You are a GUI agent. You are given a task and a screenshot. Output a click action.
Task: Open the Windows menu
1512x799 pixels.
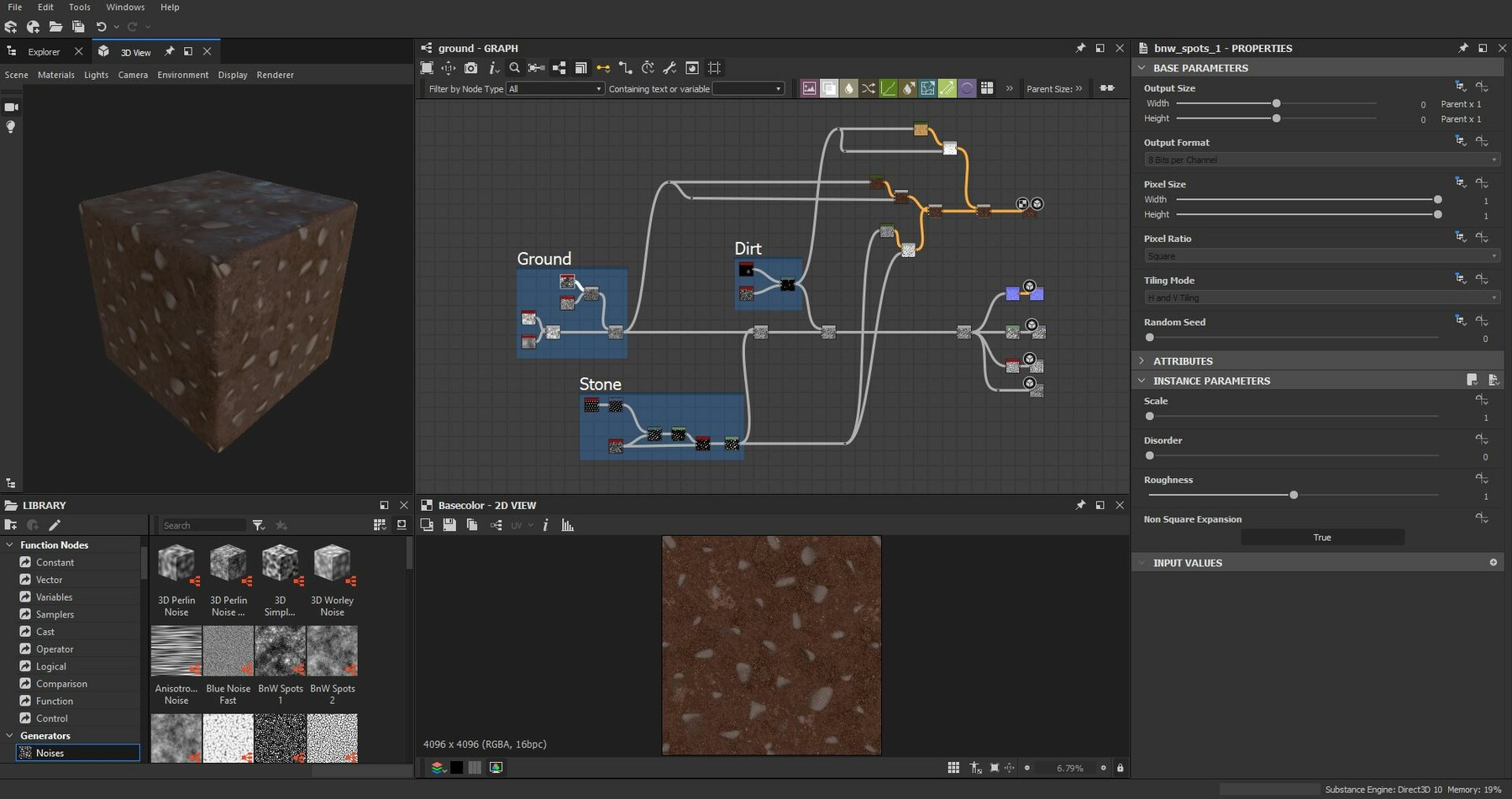coord(125,7)
